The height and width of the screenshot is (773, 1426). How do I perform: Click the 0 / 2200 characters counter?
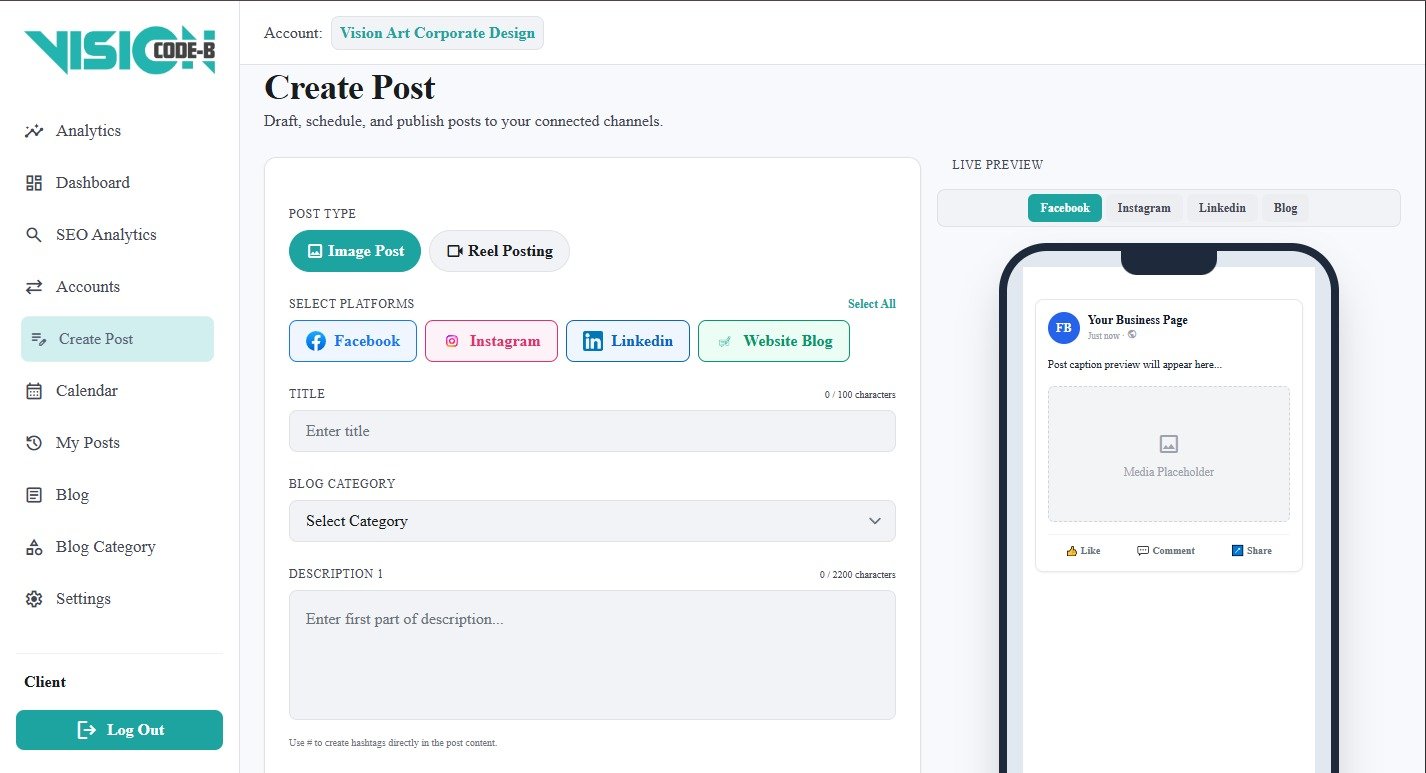tap(858, 575)
